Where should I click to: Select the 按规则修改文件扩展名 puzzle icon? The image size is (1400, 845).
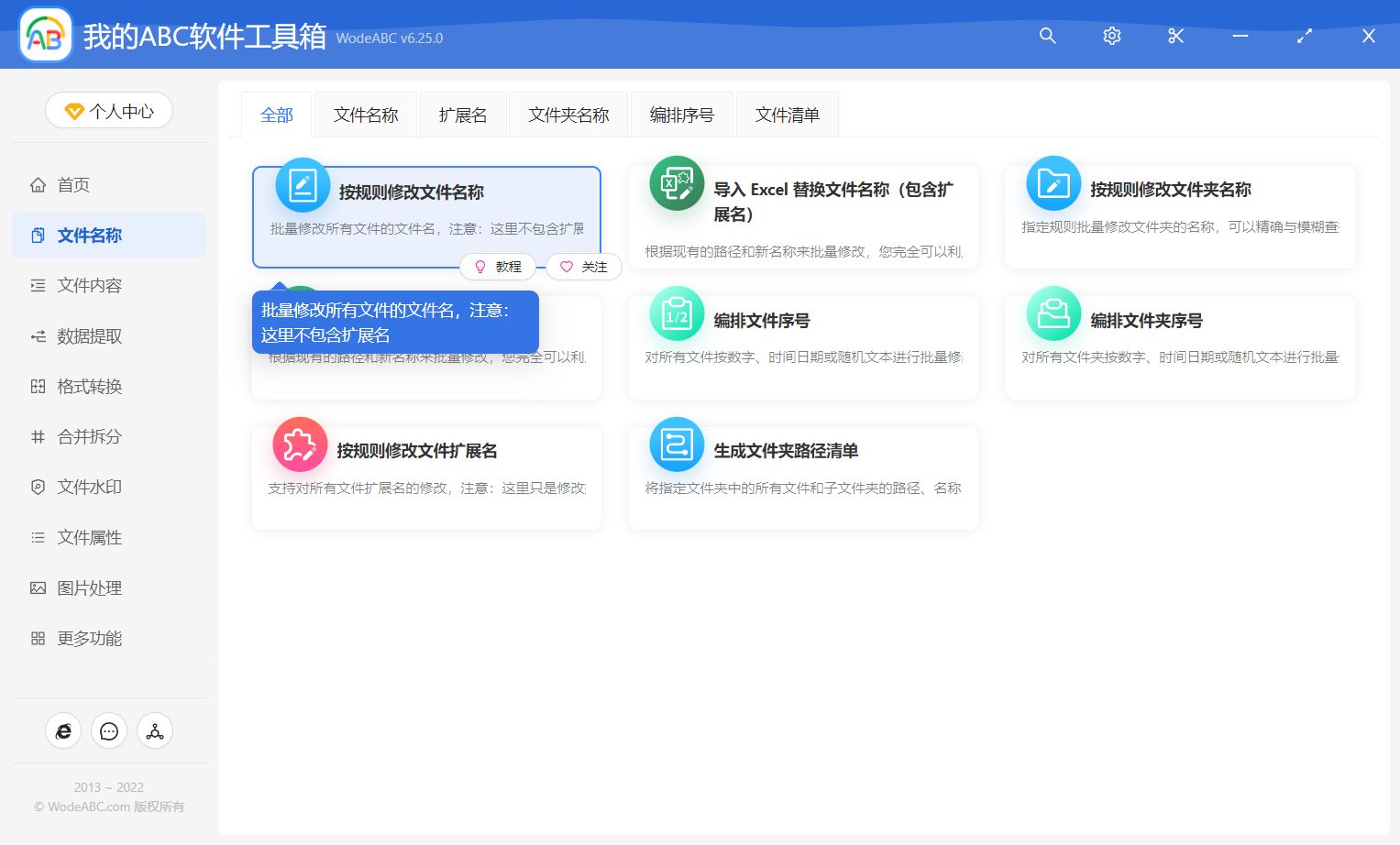point(300,444)
